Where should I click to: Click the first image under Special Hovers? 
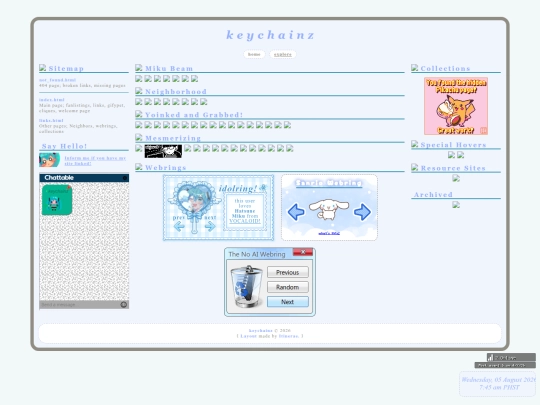click(x=451, y=155)
